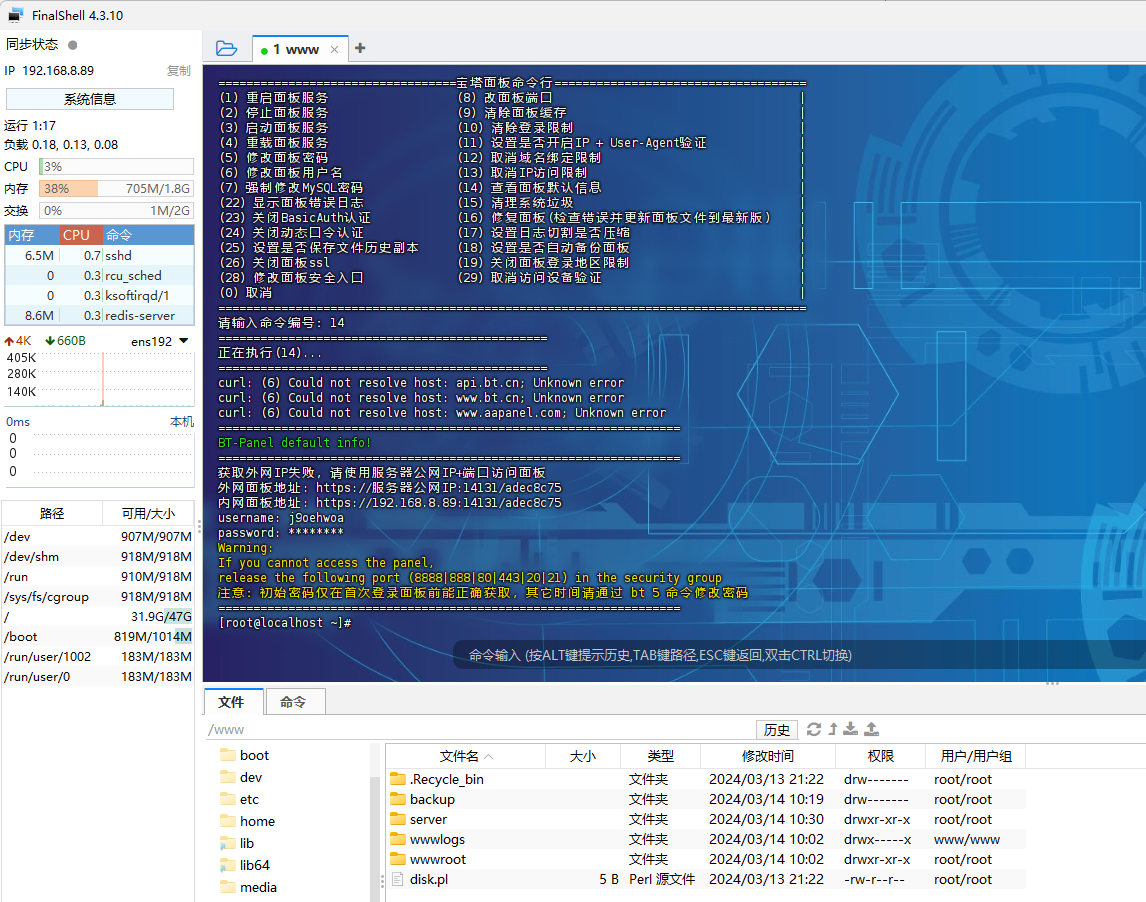Sort files by 修改时间 column header
This screenshot has height=902, width=1146.
click(768, 756)
